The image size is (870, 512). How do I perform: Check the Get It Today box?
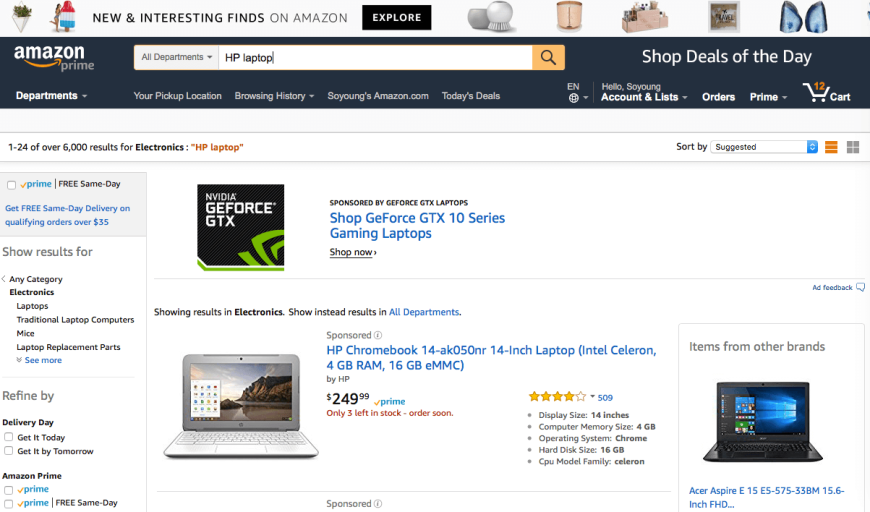[x=8, y=437]
